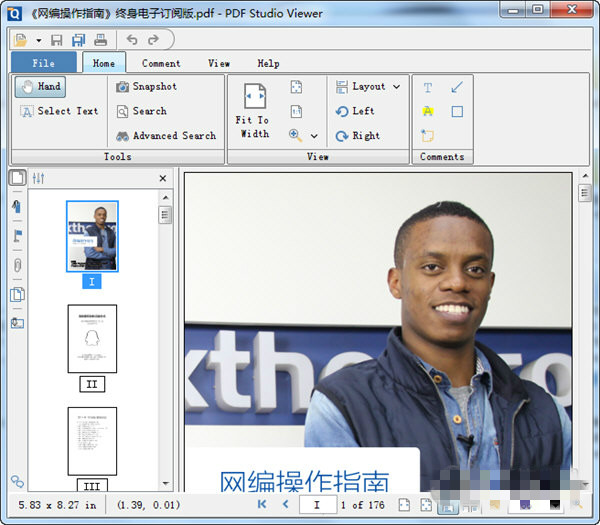Open the Comment tab
The image size is (600, 525).
coord(161,63)
